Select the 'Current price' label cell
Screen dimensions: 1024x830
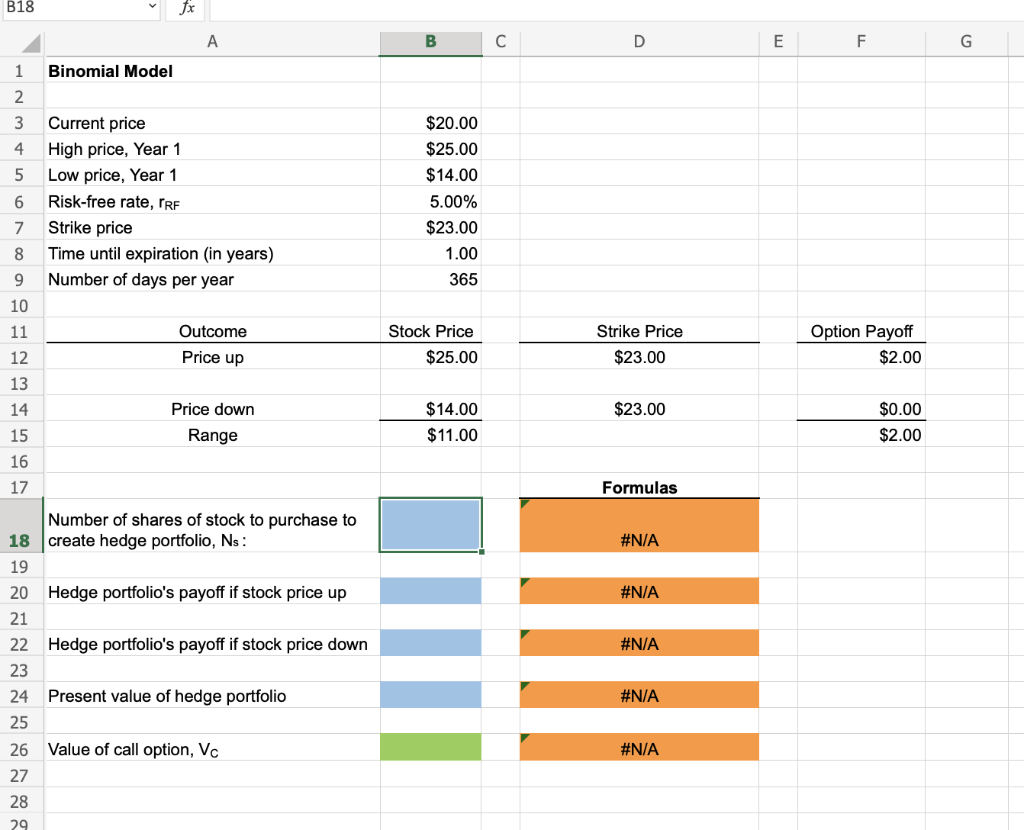pos(212,123)
